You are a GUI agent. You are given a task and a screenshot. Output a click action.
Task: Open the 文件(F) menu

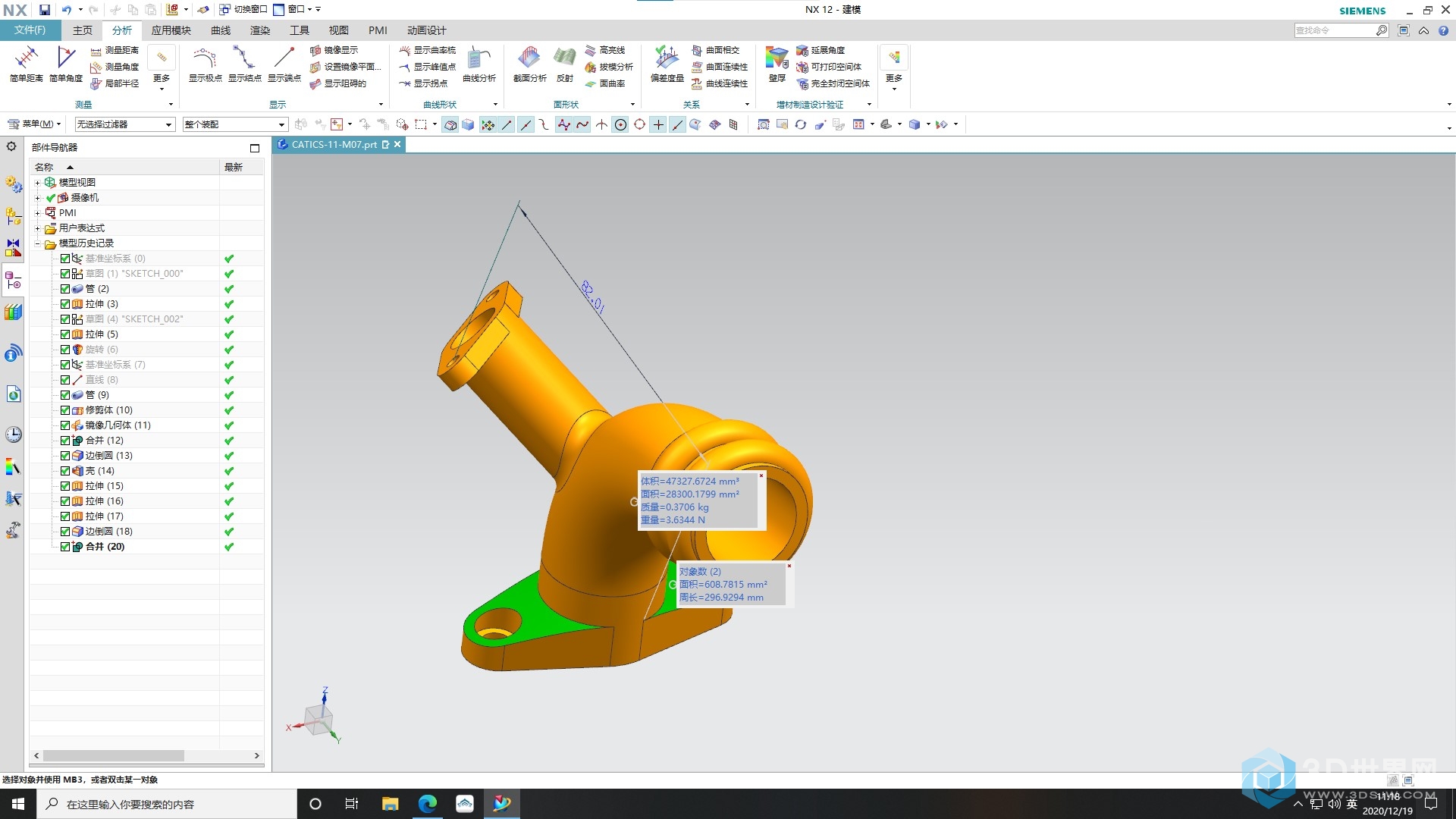click(30, 30)
